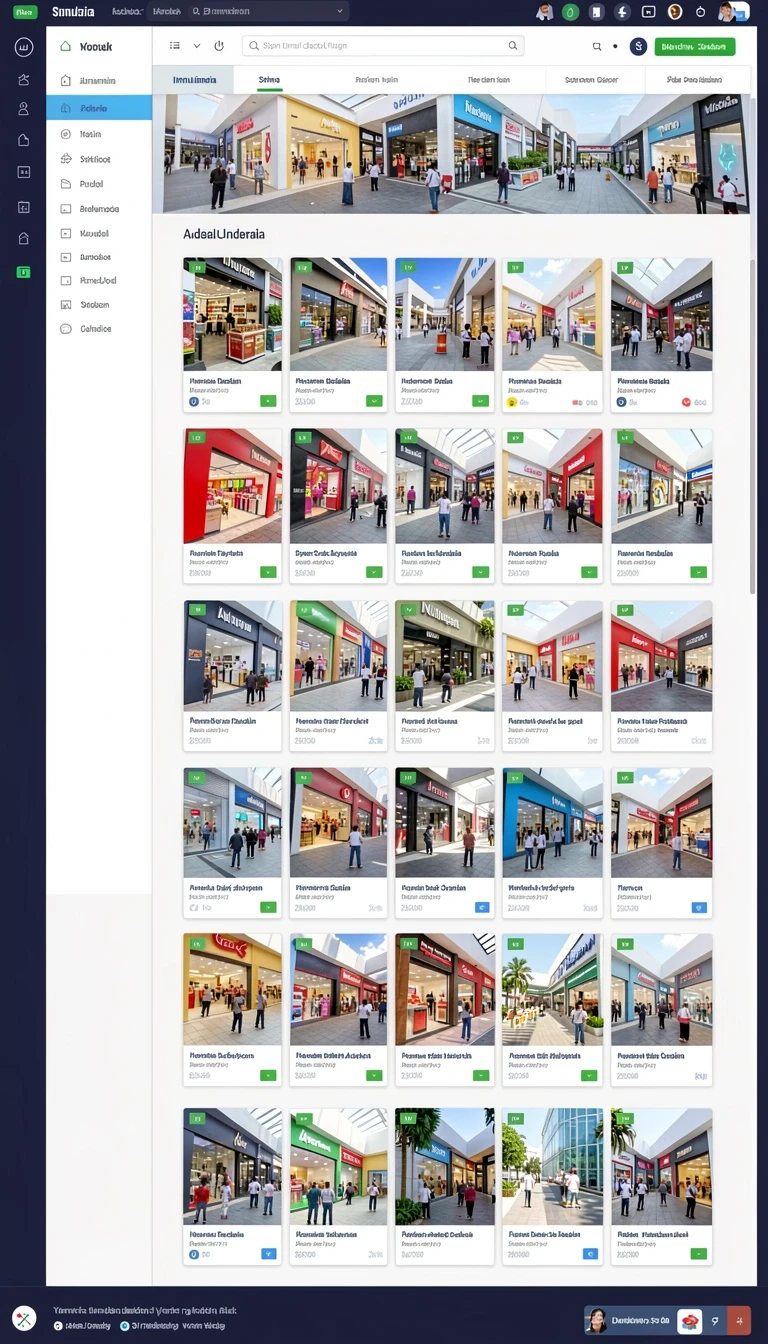Screen dimensions: 768x1344
Task: Click the AdealUnderaia section heading
Action: coord(224,234)
